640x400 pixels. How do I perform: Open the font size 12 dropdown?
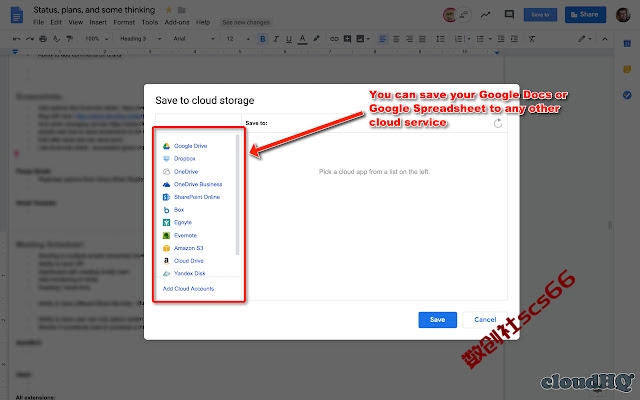click(x=238, y=39)
